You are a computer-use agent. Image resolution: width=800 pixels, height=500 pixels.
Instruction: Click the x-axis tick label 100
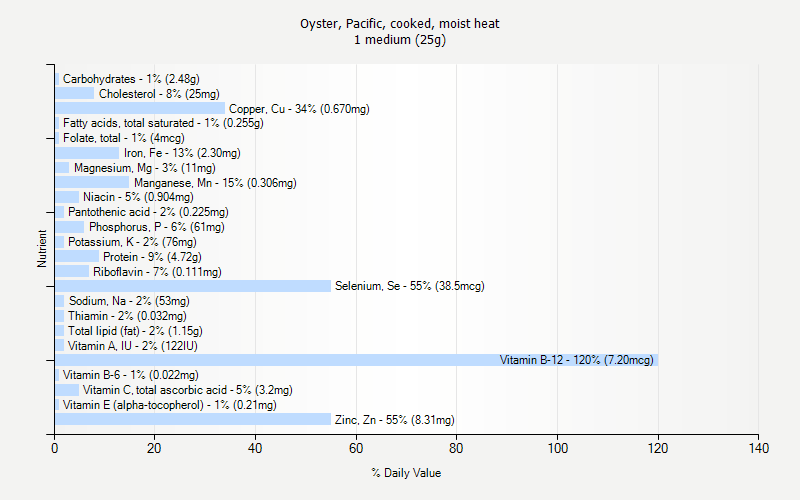pos(558,448)
